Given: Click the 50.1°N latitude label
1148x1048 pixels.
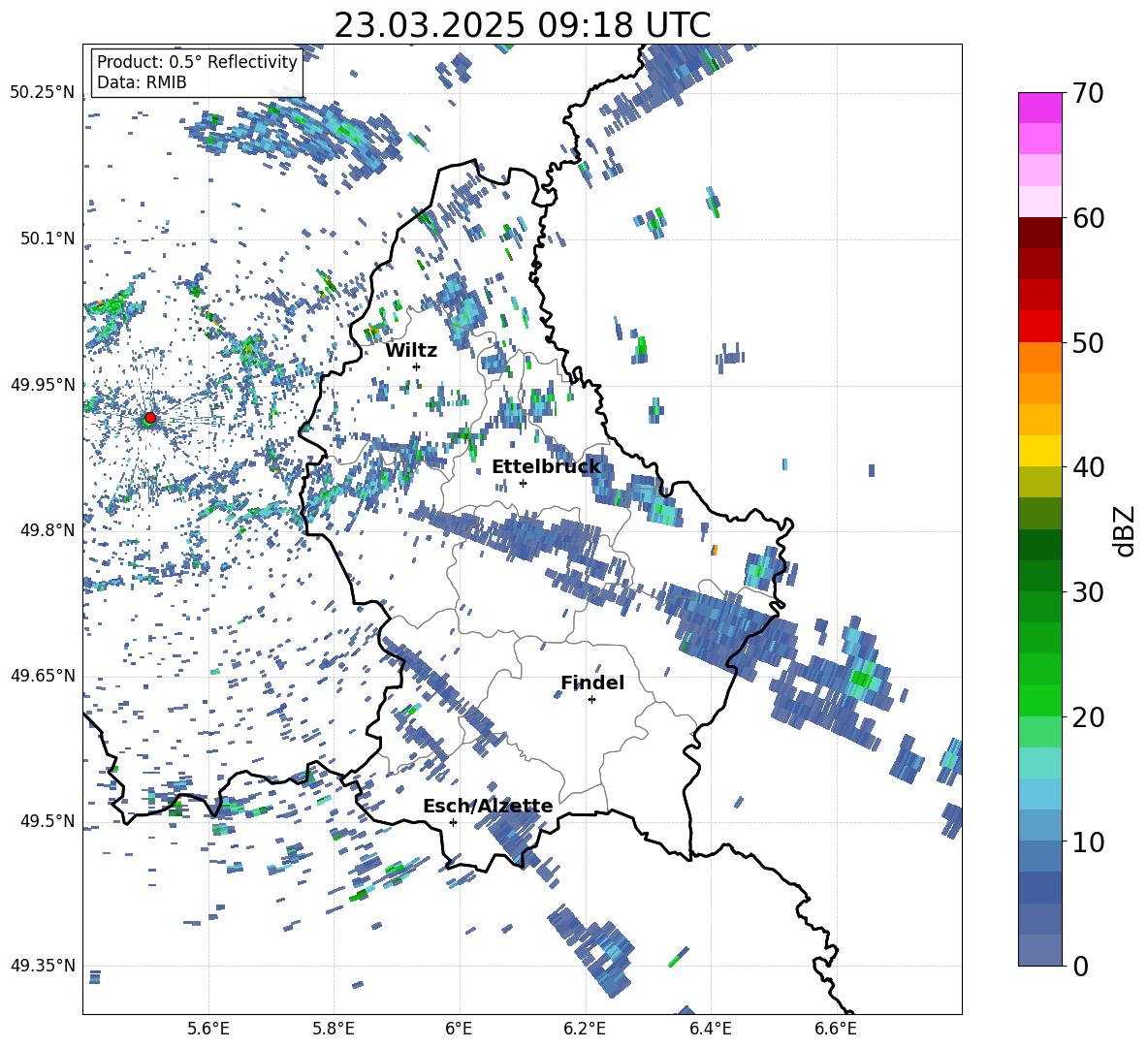Looking at the screenshot, I should click(48, 238).
